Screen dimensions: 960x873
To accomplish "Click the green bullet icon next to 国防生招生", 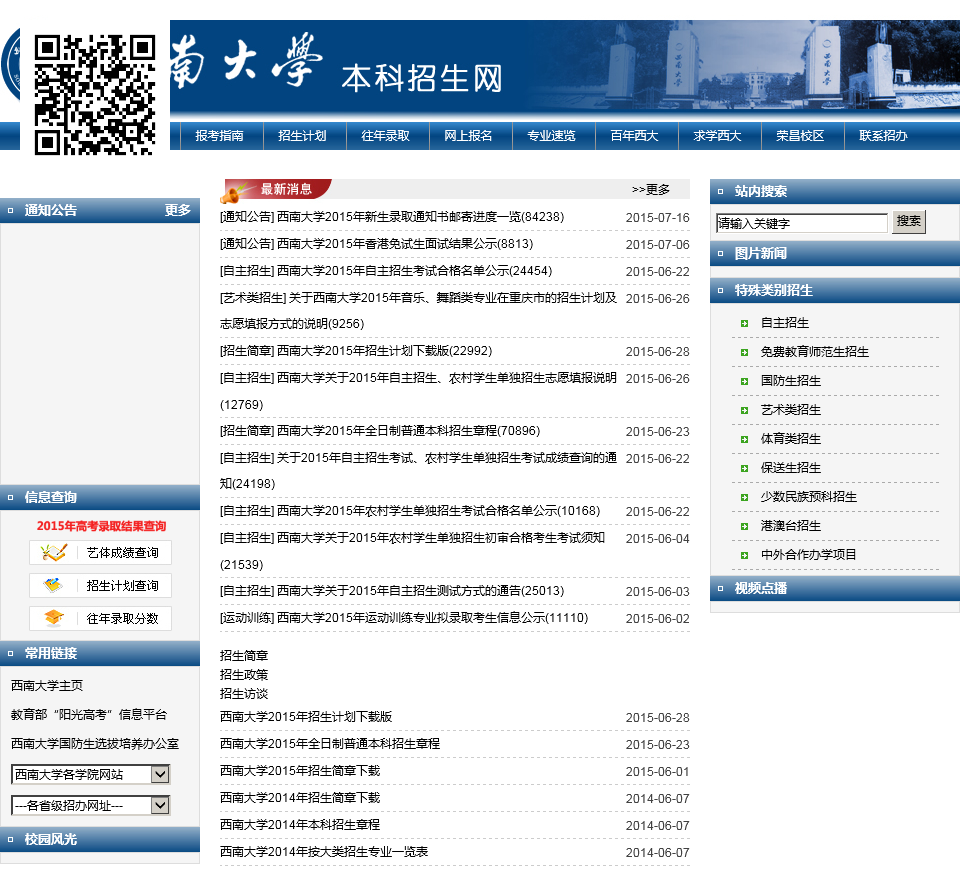I will click(x=744, y=381).
